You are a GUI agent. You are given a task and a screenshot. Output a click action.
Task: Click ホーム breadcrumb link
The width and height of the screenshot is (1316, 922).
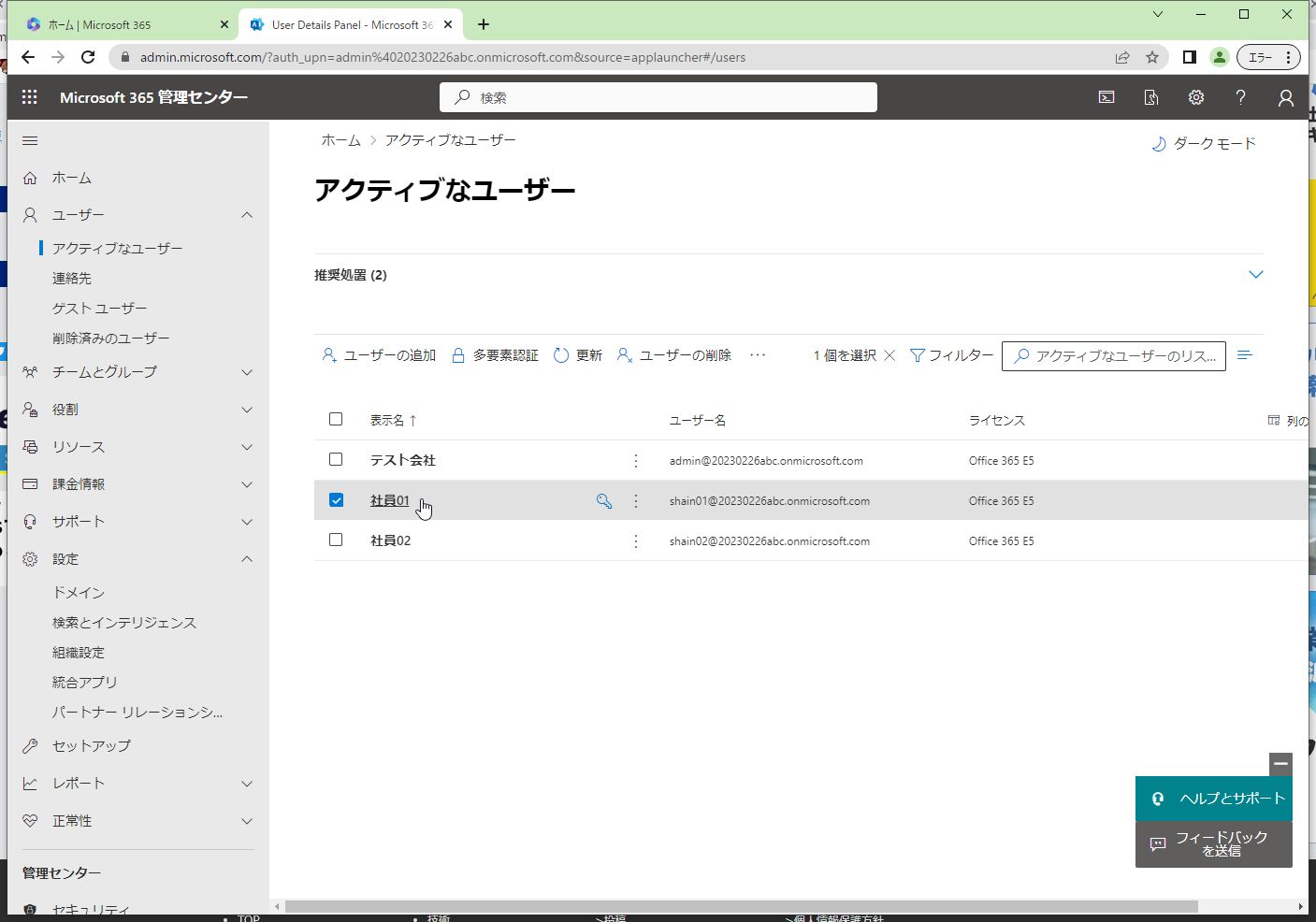340,140
